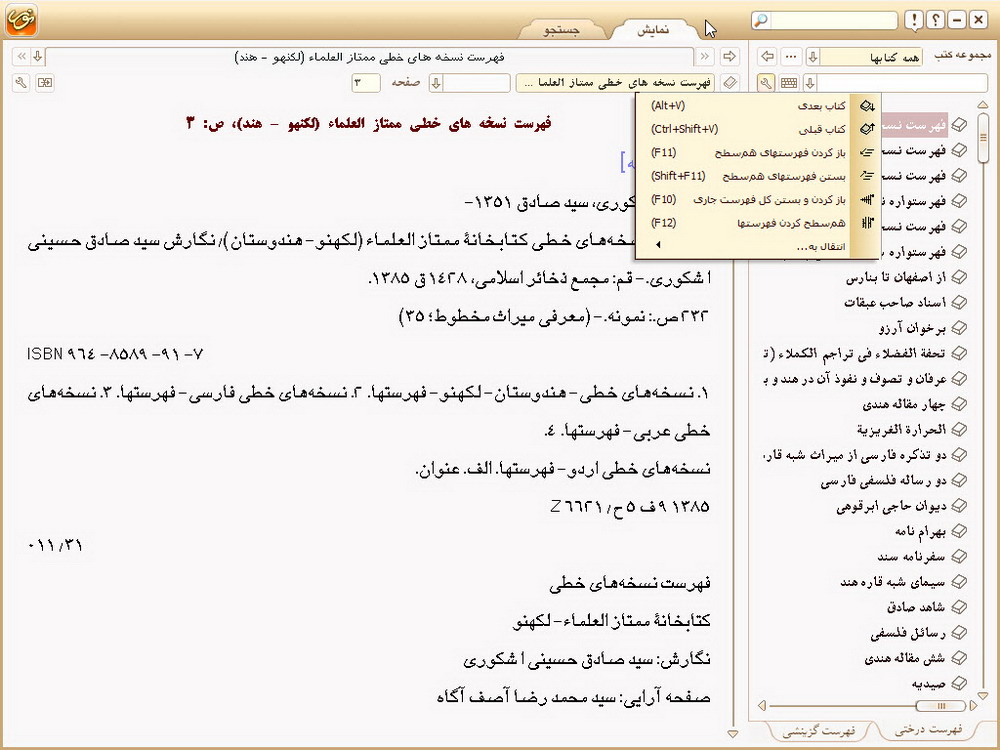1000x750 pixels.
Task: Click horizontal scrollbar right arrow in tree
Action: [x=973, y=705]
